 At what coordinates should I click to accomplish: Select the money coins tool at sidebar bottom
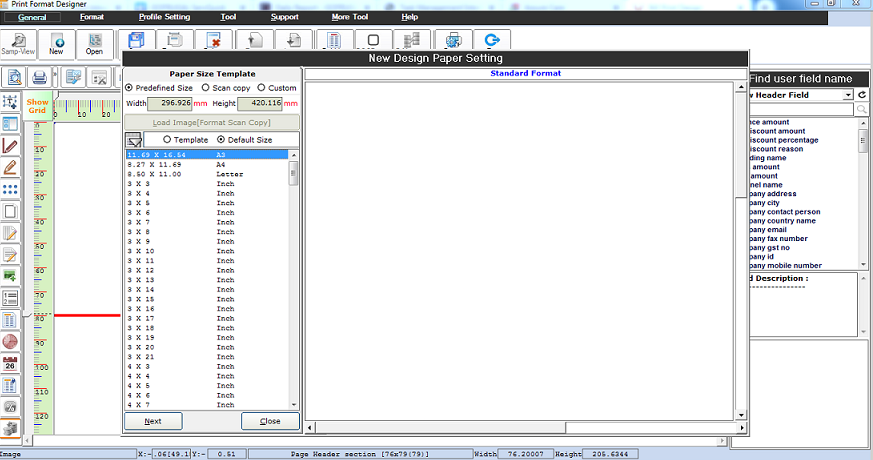[x=10, y=428]
